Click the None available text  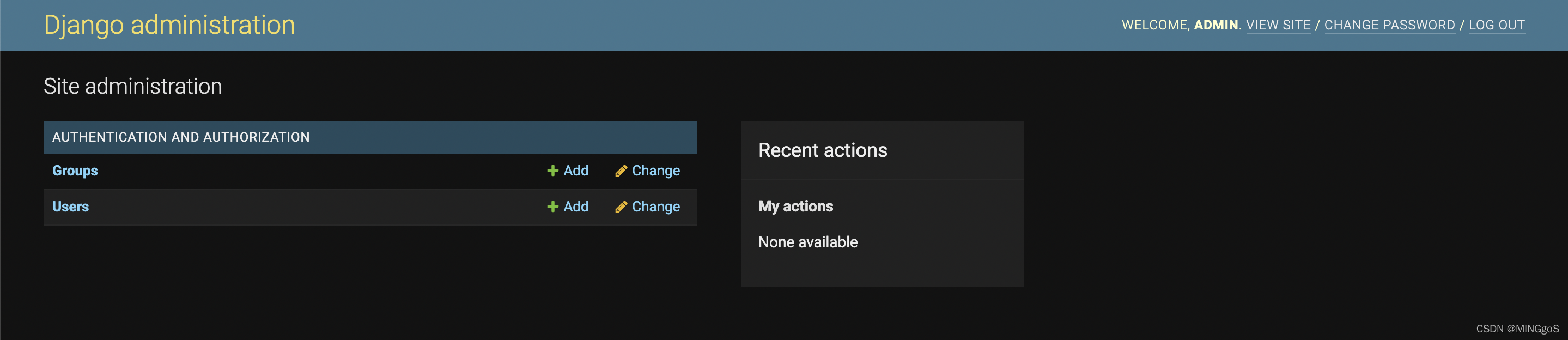pos(808,242)
